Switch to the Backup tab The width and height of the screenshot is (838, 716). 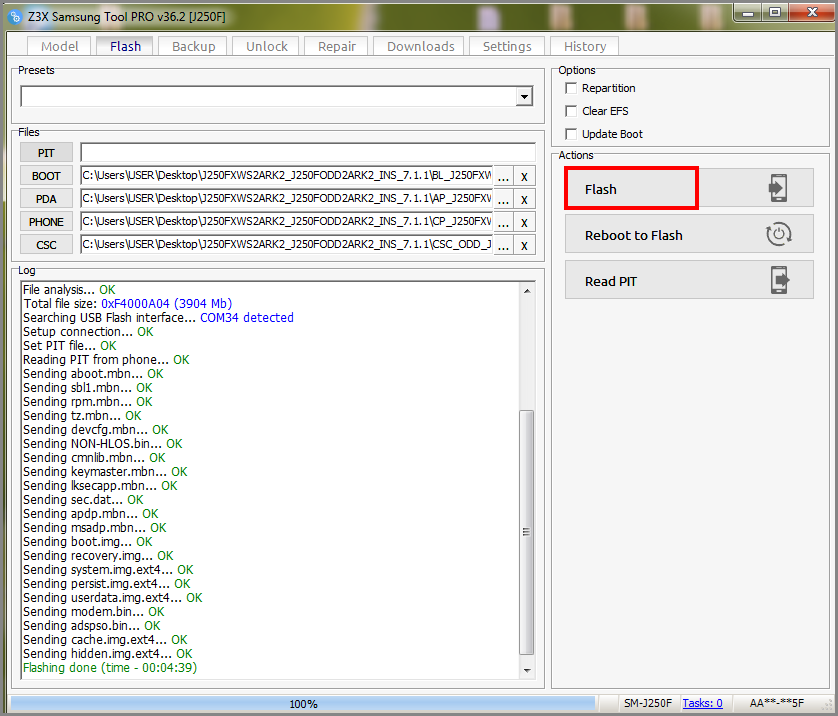pos(193,46)
